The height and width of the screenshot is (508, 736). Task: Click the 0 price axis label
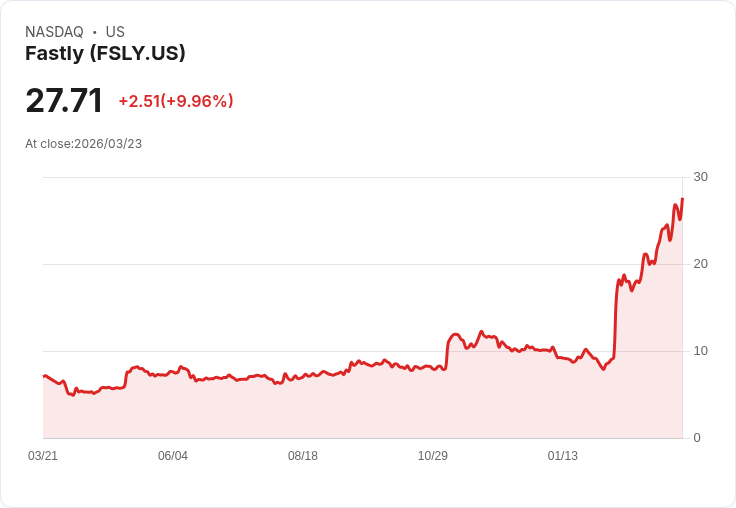[x=697, y=438]
